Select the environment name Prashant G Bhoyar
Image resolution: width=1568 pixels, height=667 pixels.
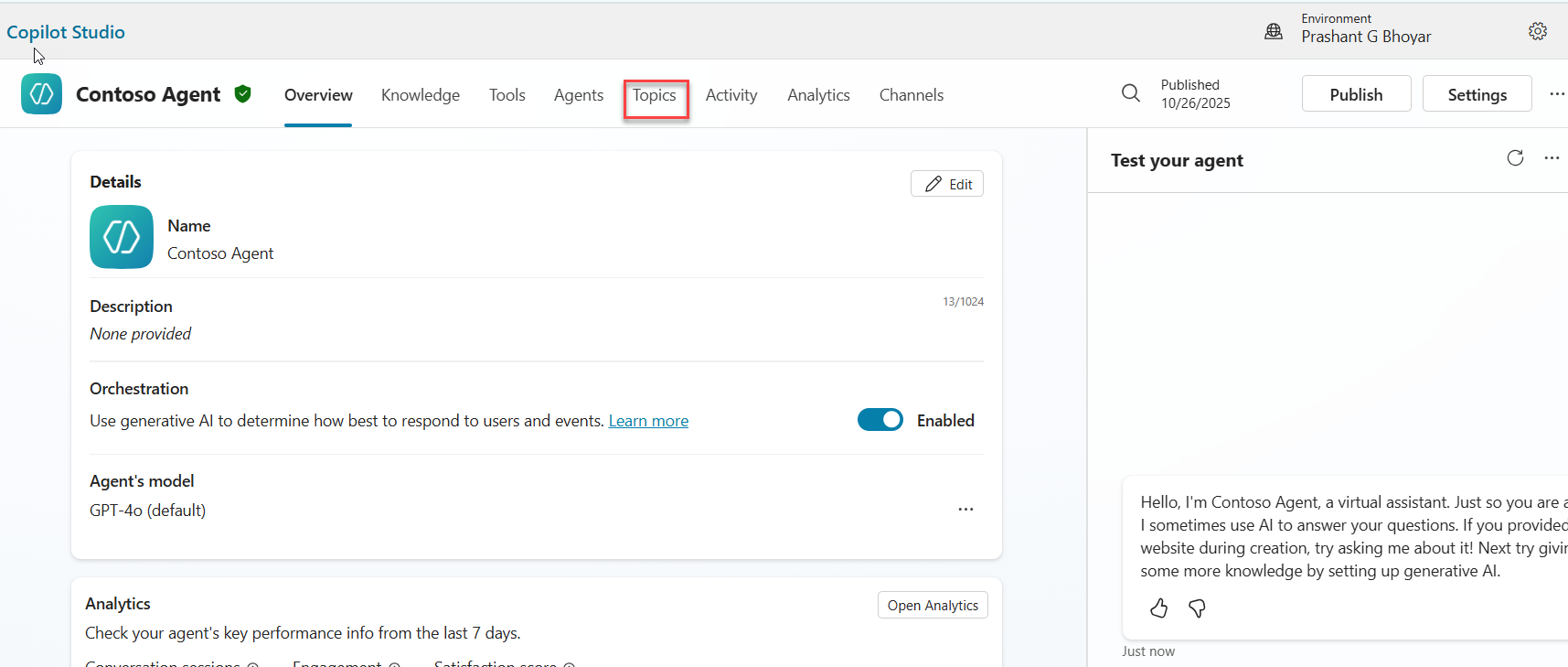(1366, 37)
